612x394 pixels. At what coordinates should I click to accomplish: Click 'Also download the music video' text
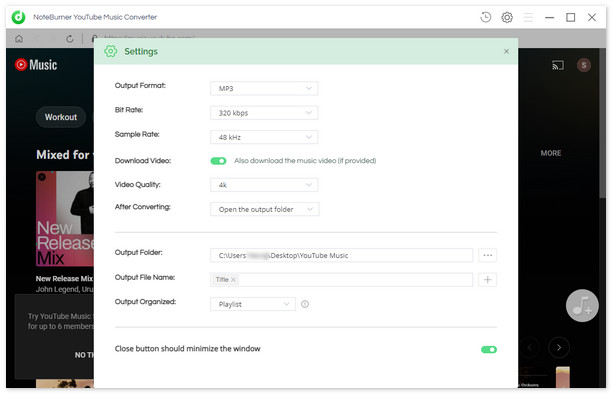click(305, 161)
